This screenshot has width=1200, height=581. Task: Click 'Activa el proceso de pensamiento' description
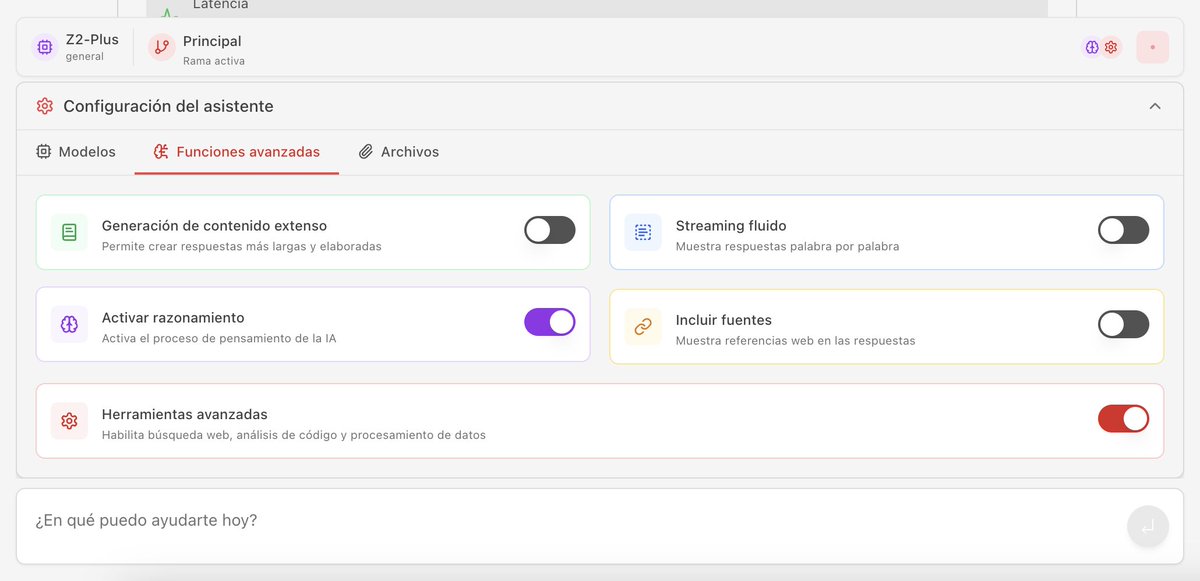coord(219,338)
